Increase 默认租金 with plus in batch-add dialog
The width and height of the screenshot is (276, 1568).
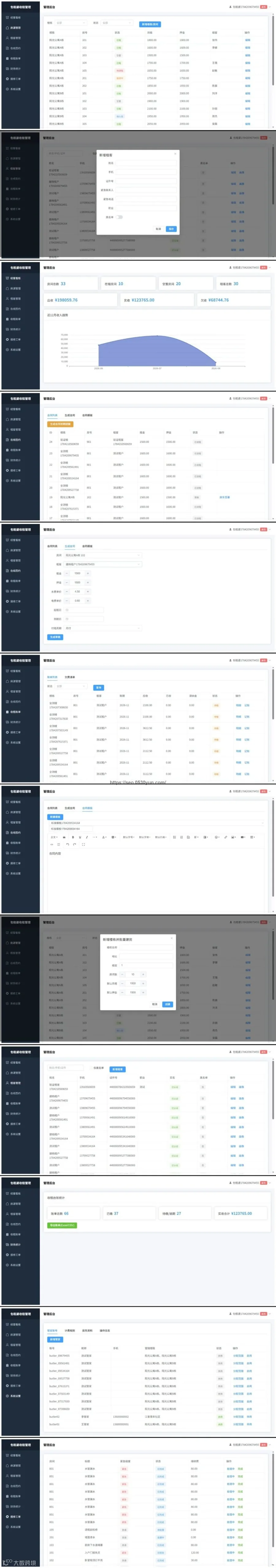click(x=143, y=983)
